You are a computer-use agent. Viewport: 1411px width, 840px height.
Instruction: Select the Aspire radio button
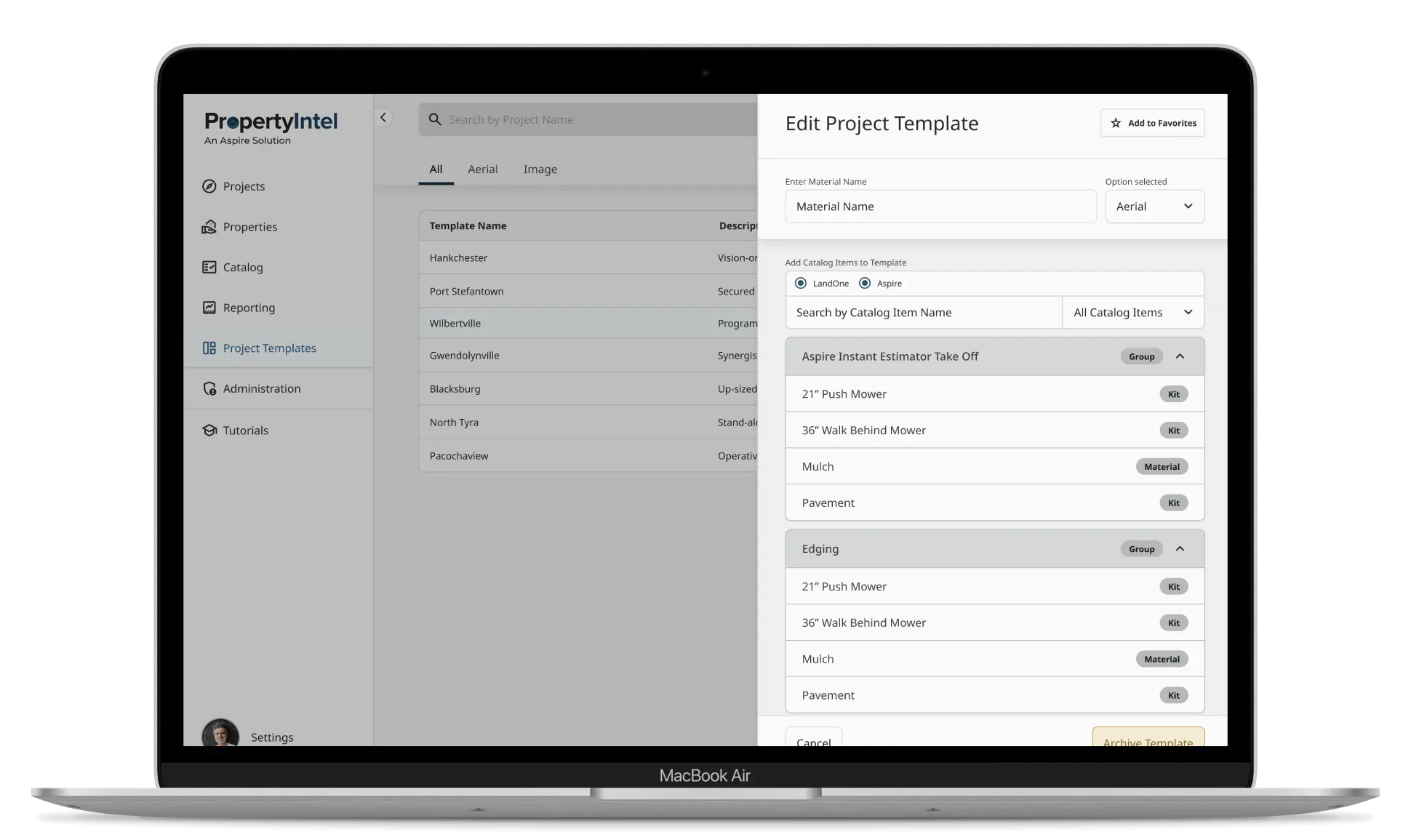865,283
